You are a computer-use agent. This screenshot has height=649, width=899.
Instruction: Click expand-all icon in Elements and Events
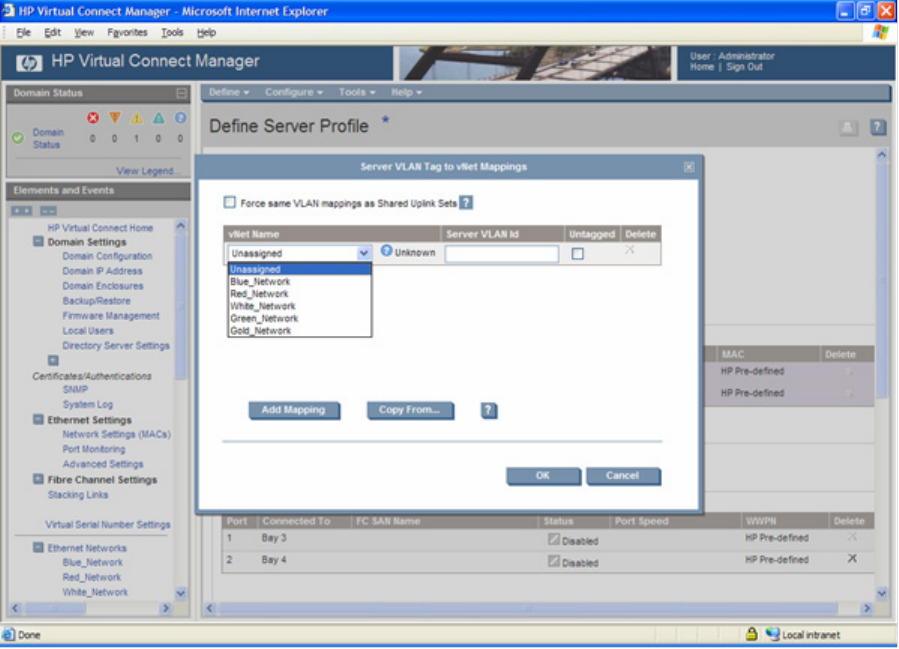pyautogui.click(x=22, y=211)
